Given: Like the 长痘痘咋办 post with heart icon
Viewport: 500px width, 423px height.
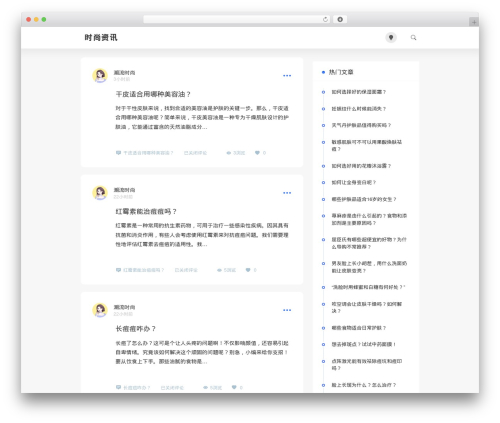Looking at the screenshot, I should 234,387.
